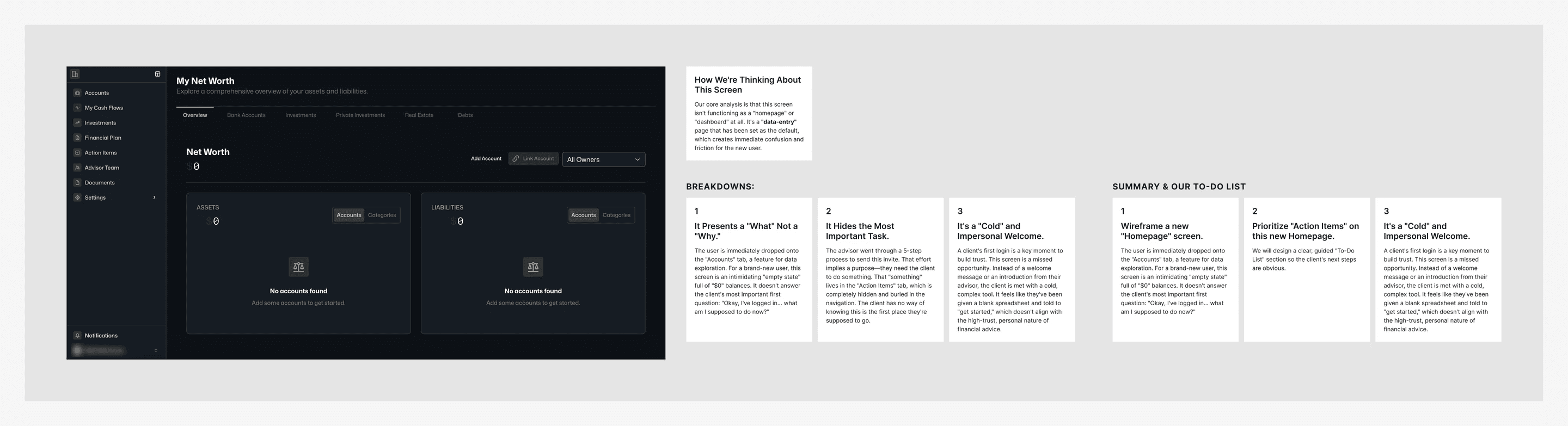Switch Assets panel to Categories view
This screenshot has width=1568, height=426.
[382, 215]
